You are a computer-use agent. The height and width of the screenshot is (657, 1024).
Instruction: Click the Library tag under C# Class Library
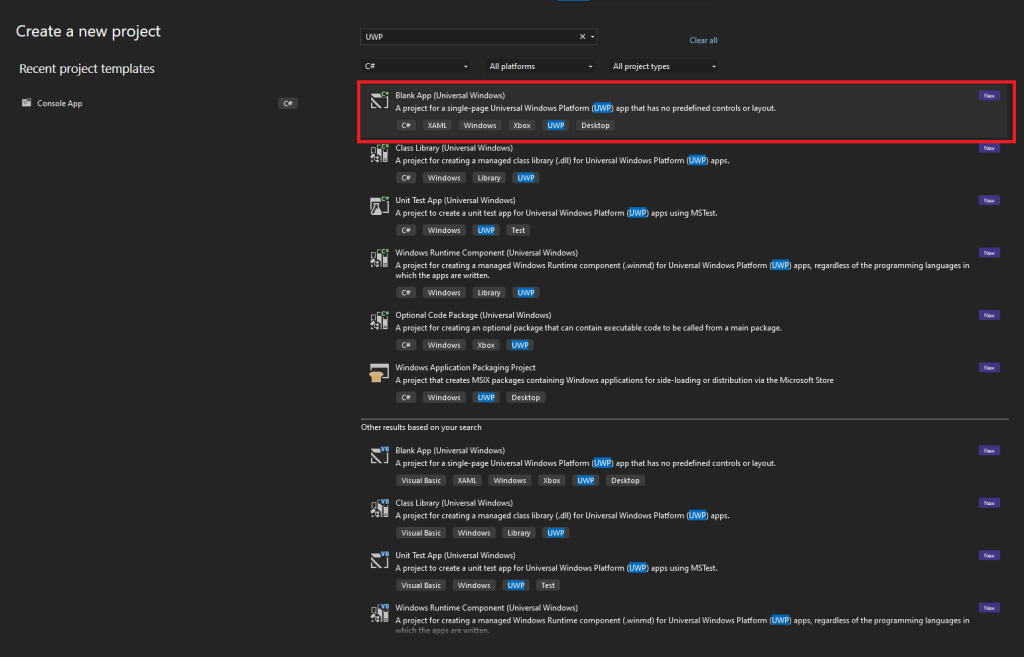[488, 178]
